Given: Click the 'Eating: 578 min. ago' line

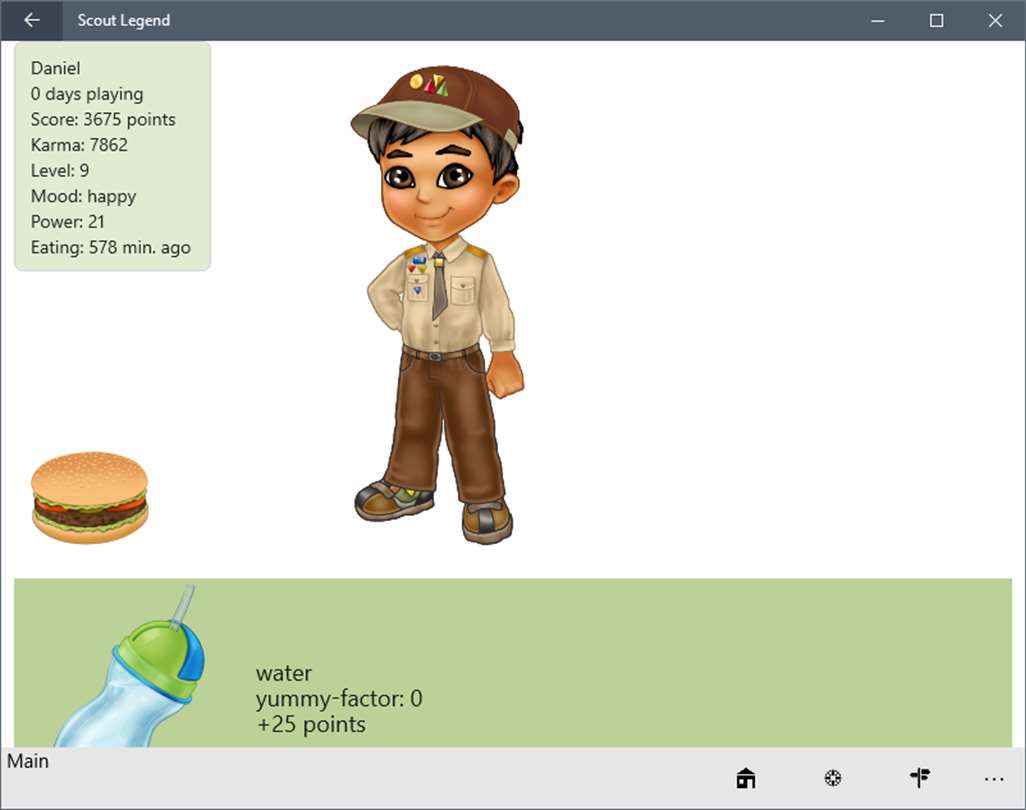Looking at the screenshot, I should pyautogui.click(x=111, y=247).
